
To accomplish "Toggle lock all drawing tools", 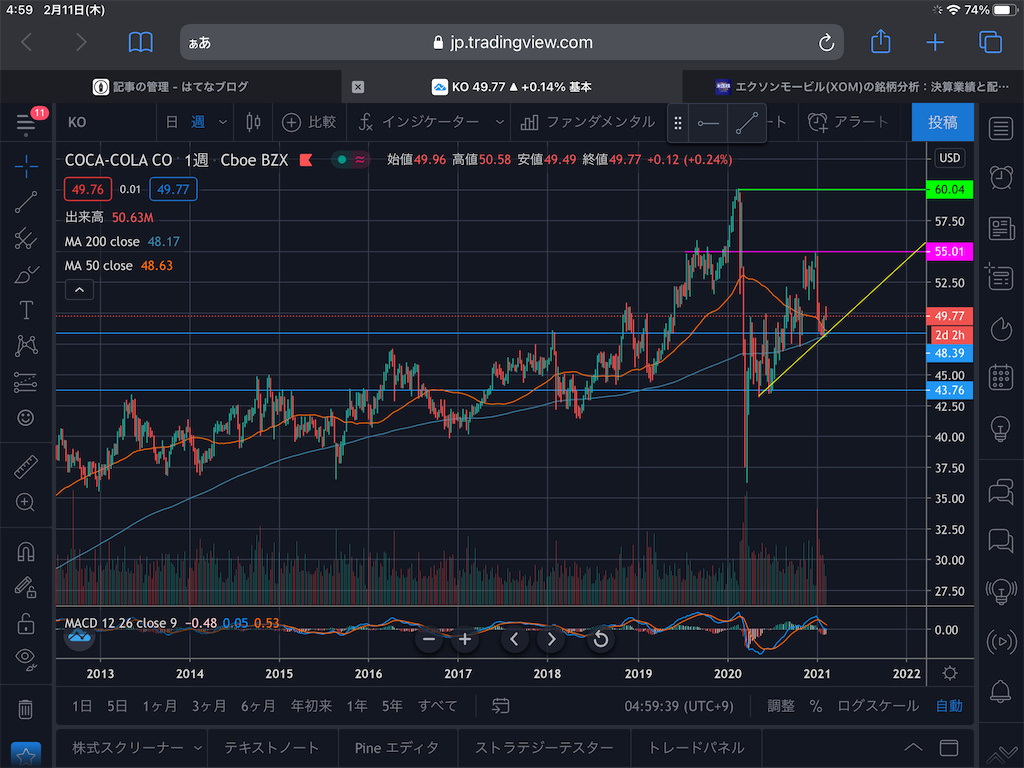I will (25, 624).
